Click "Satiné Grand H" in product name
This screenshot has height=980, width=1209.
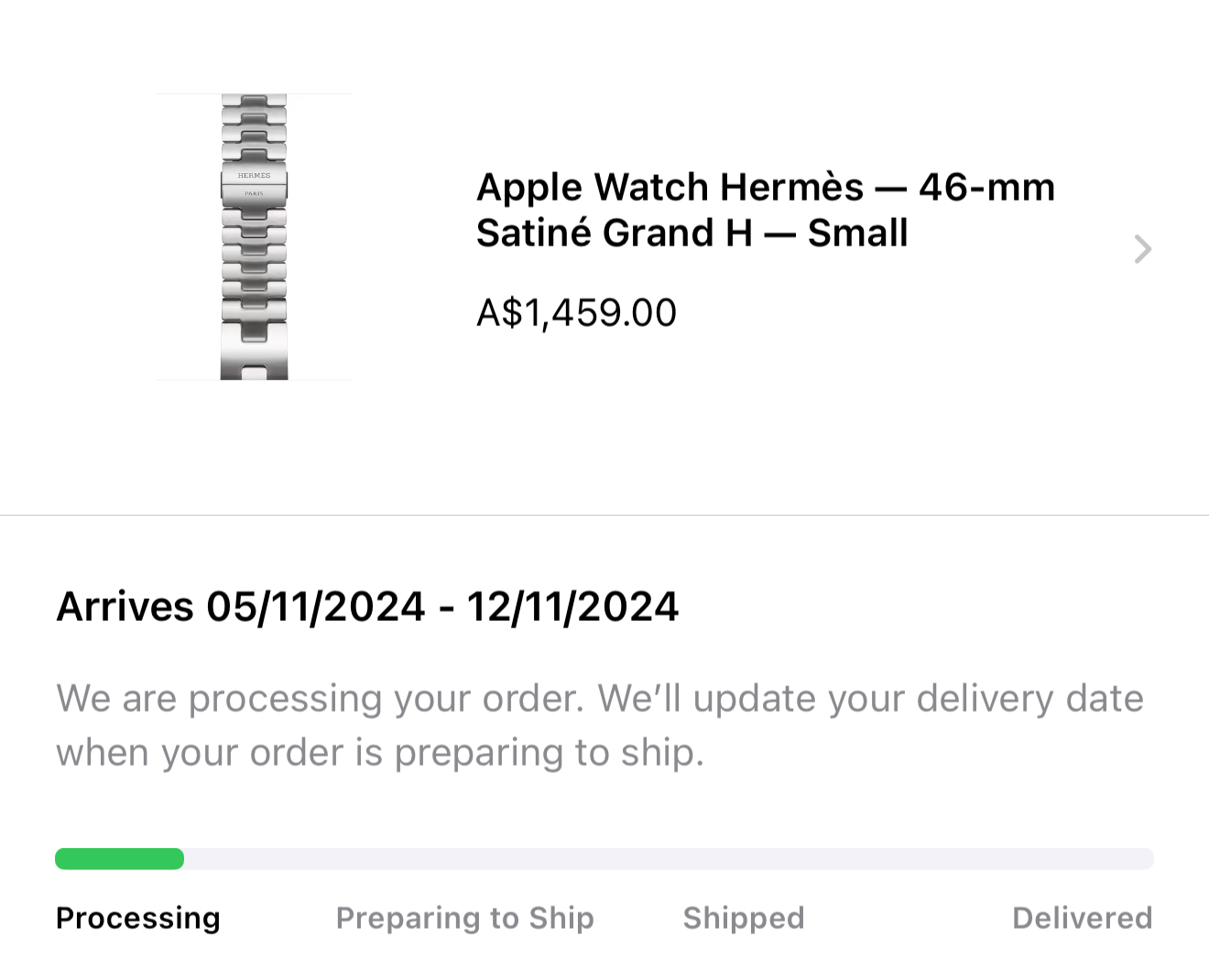click(614, 234)
